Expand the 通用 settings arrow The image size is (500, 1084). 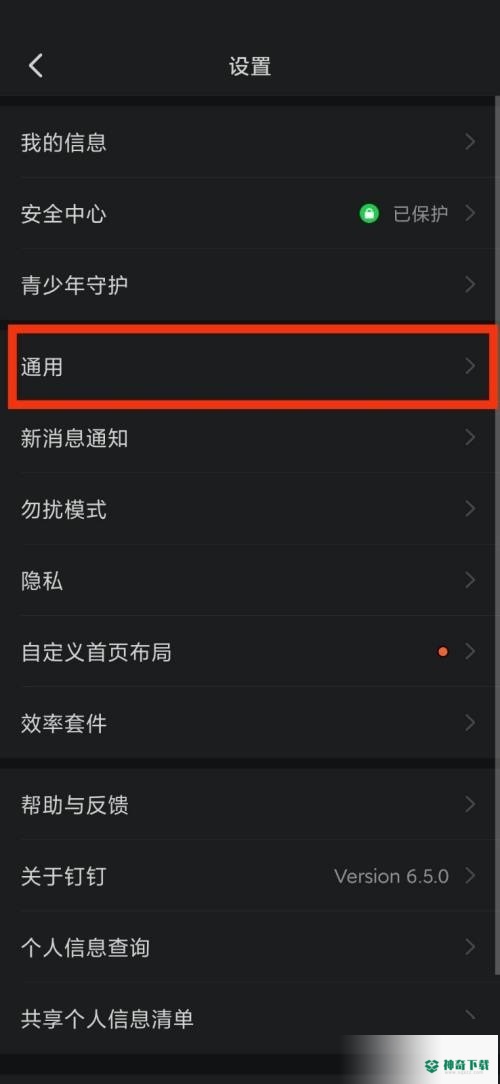(470, 366)
